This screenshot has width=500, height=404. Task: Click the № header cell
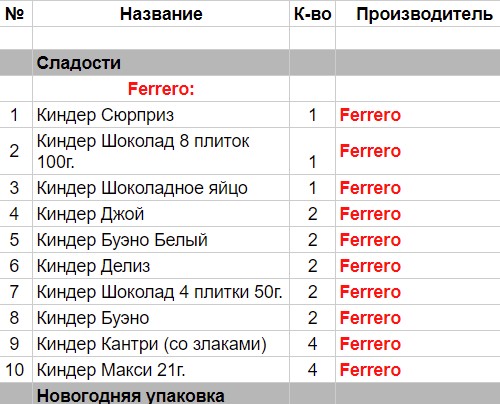[x=16, y=13]
